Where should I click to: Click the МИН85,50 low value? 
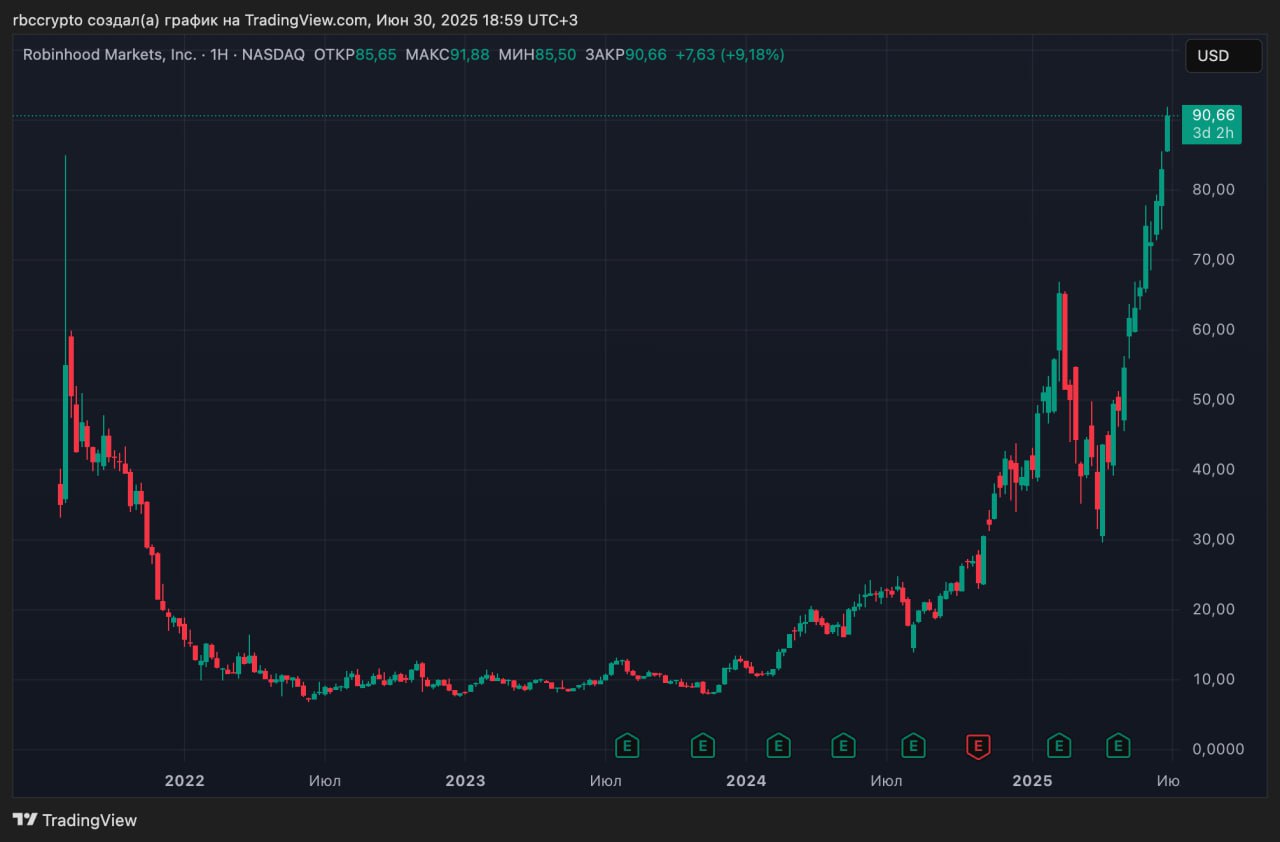tap(537, 54)
